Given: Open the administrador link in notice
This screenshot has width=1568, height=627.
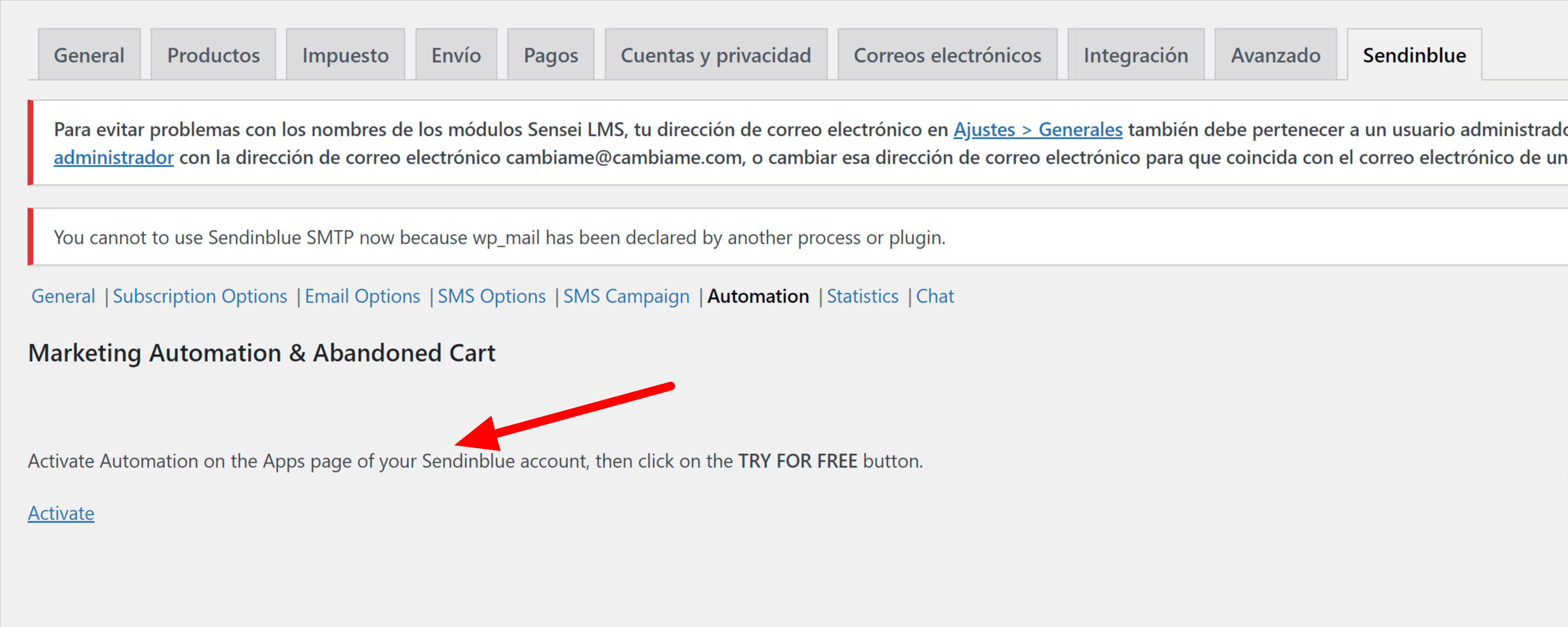Looking at the screenshot, I should [114, 158].
